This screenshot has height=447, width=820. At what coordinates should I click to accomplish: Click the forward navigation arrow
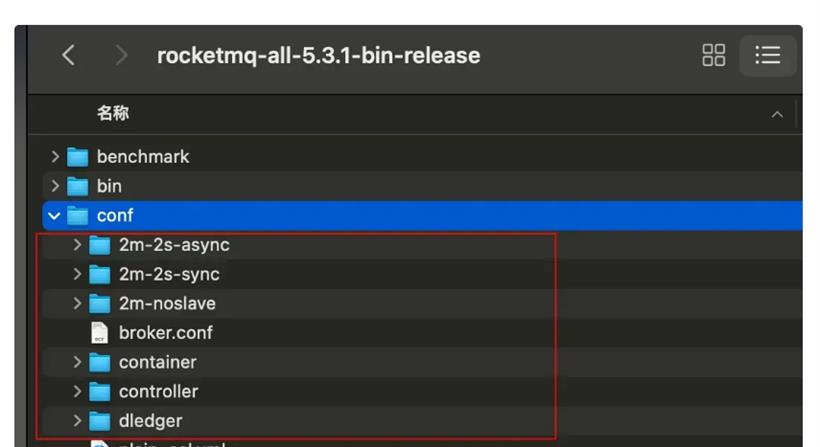point(121,55)
